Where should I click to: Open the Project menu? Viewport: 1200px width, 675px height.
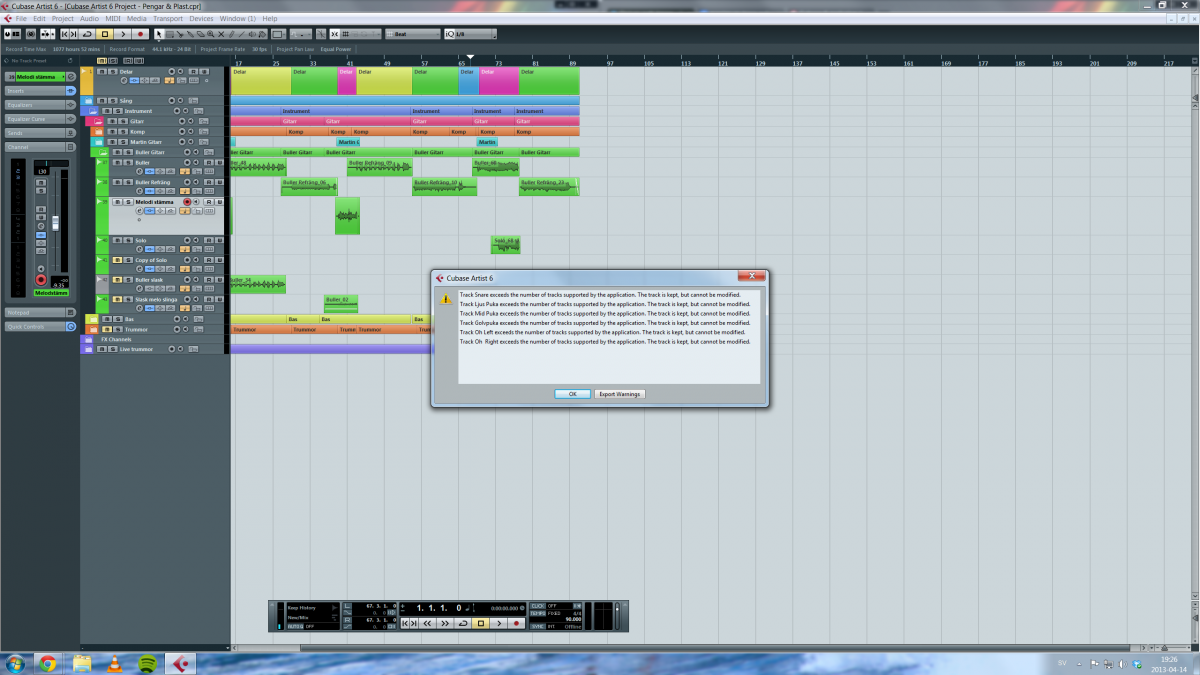point(63,19)
